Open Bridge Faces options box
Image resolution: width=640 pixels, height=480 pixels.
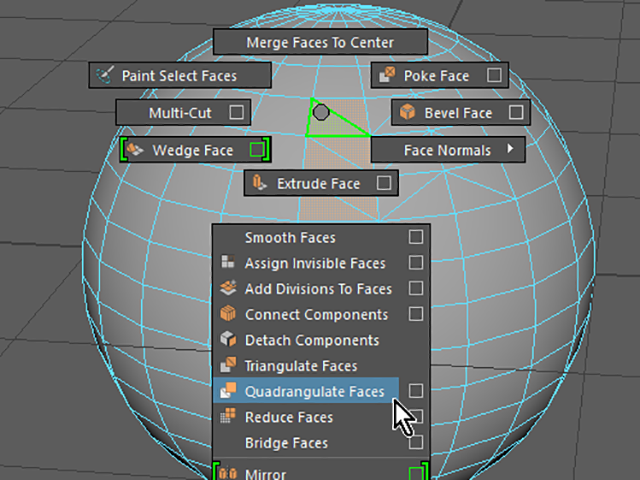(416, 442)
